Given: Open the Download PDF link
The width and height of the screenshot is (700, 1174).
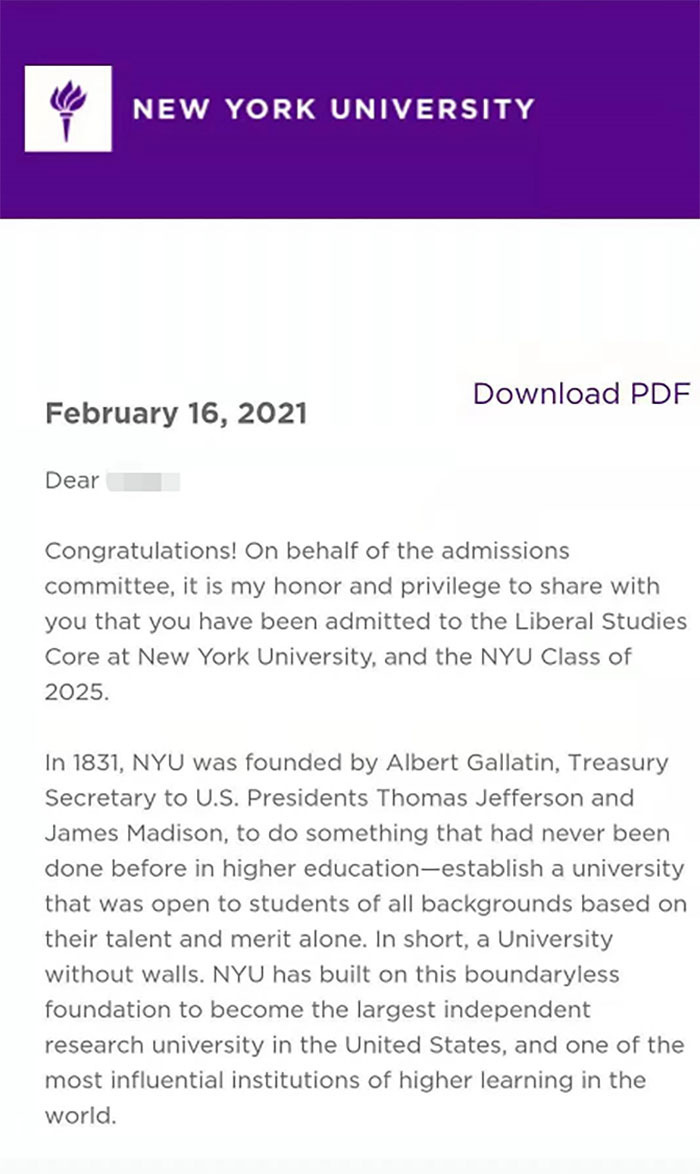Looking at the screenshot, I should point(581,394).
